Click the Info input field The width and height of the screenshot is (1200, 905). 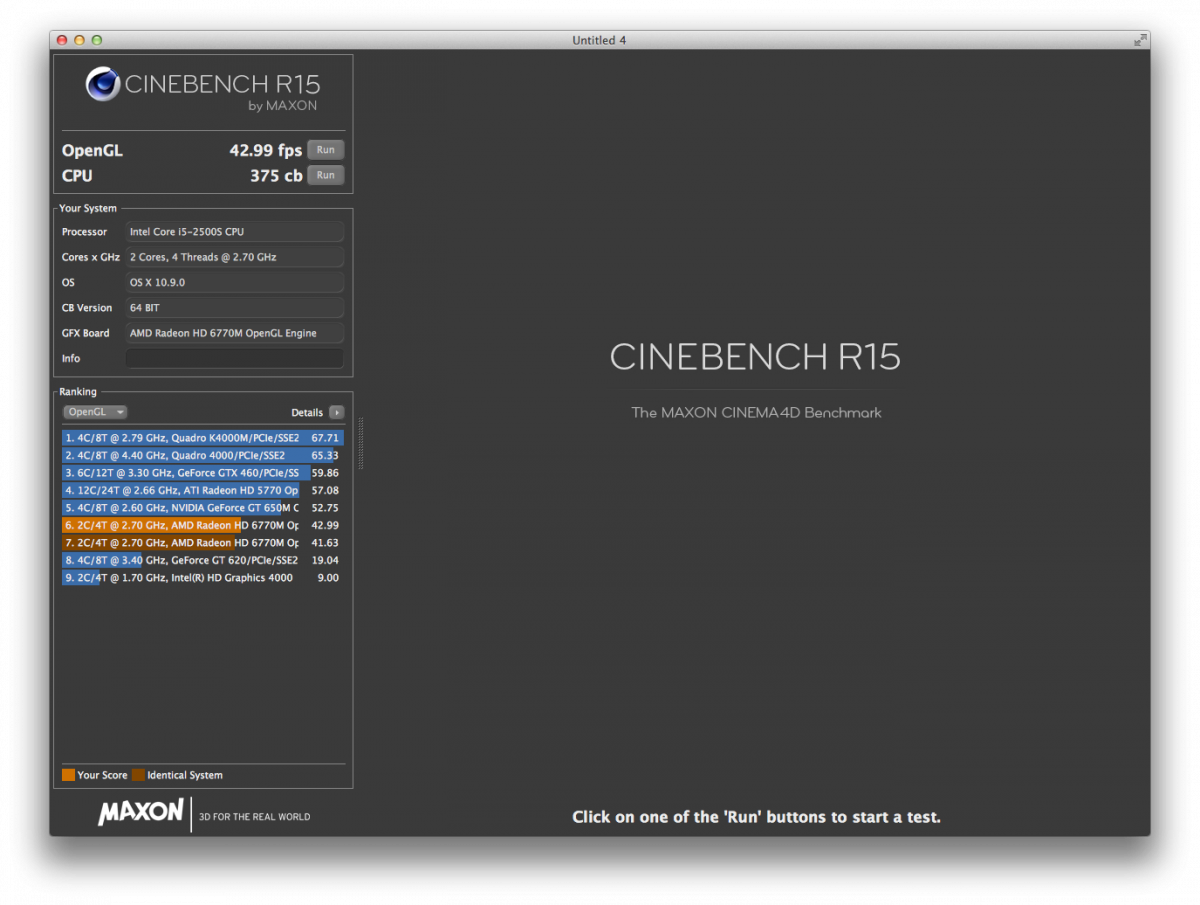(234, 358)
